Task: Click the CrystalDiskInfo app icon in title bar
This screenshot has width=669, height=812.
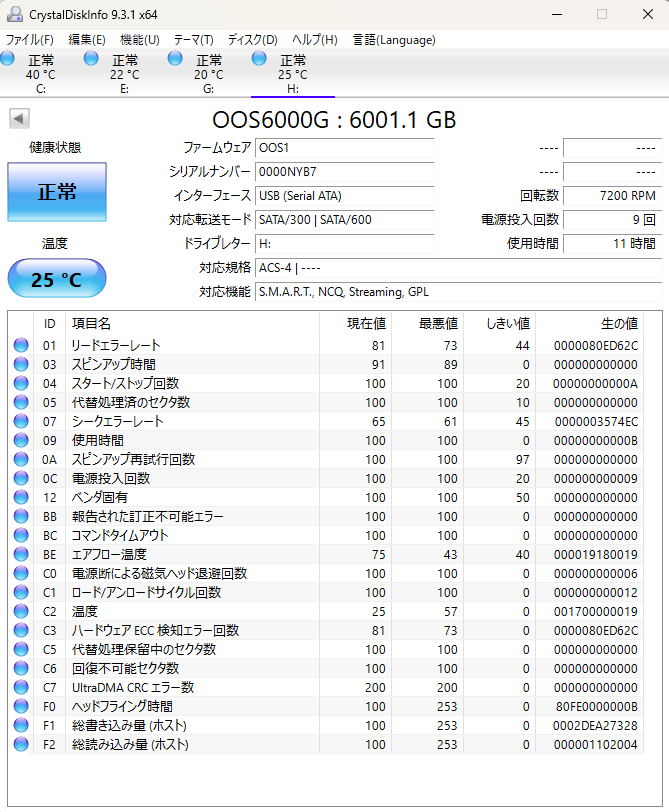Action: click(x=14, y=14)
